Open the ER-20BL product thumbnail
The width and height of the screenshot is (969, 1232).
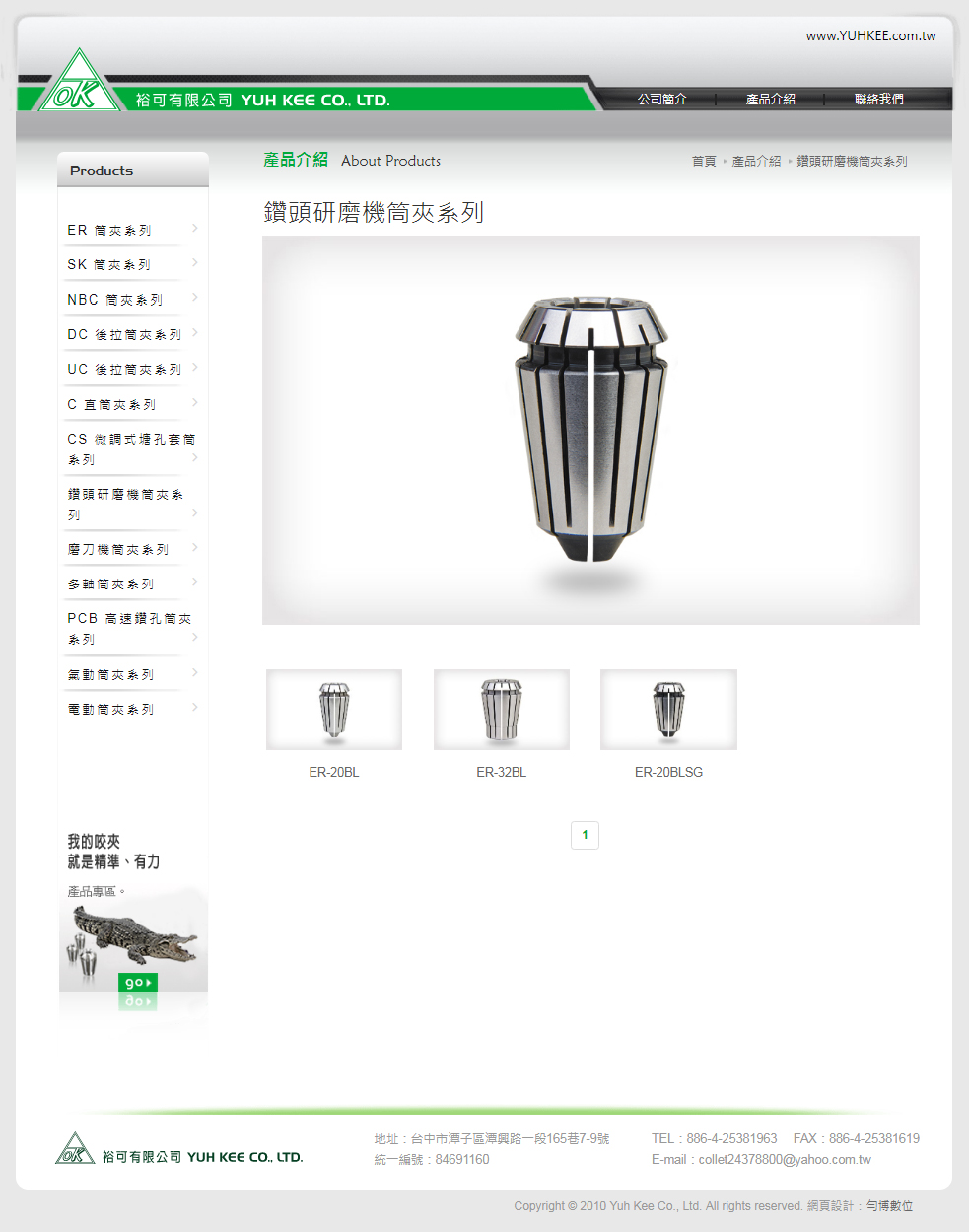coord(334,710)
